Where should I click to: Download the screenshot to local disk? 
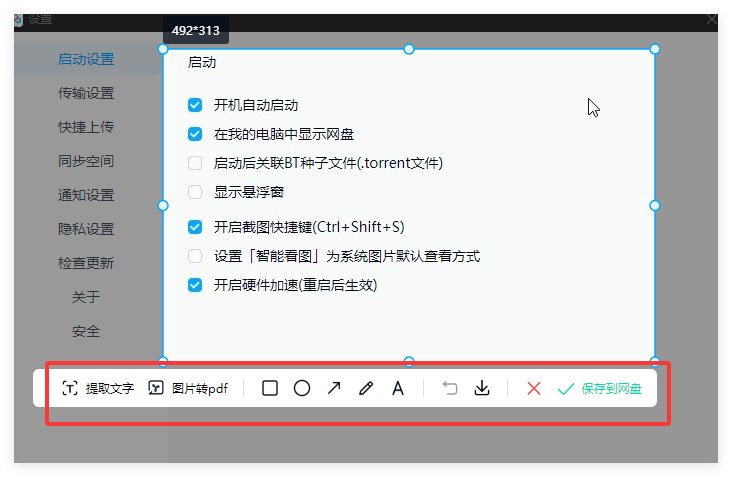pyautogui.click(x=482, y=388)
